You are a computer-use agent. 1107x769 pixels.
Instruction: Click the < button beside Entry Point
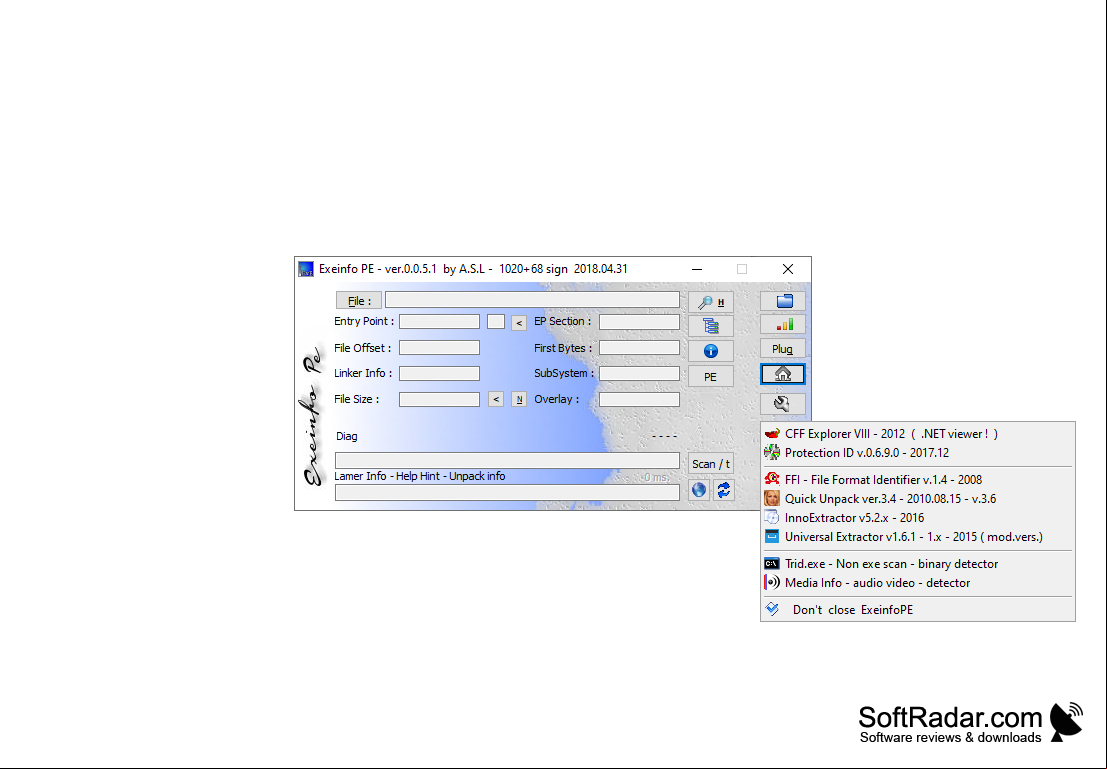click(519, 323)
